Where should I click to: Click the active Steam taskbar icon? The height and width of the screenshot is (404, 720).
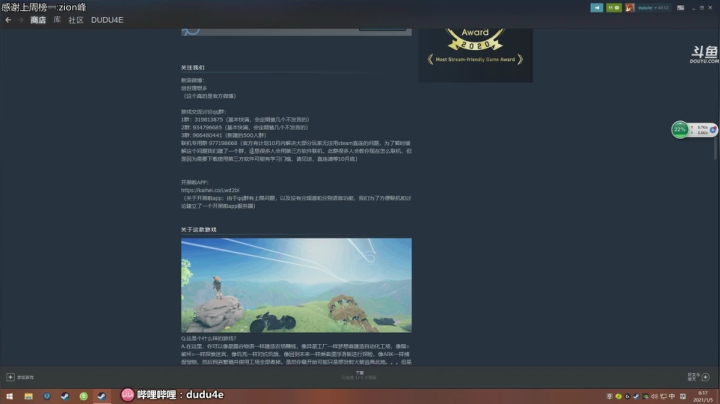(x=102, y=396)
